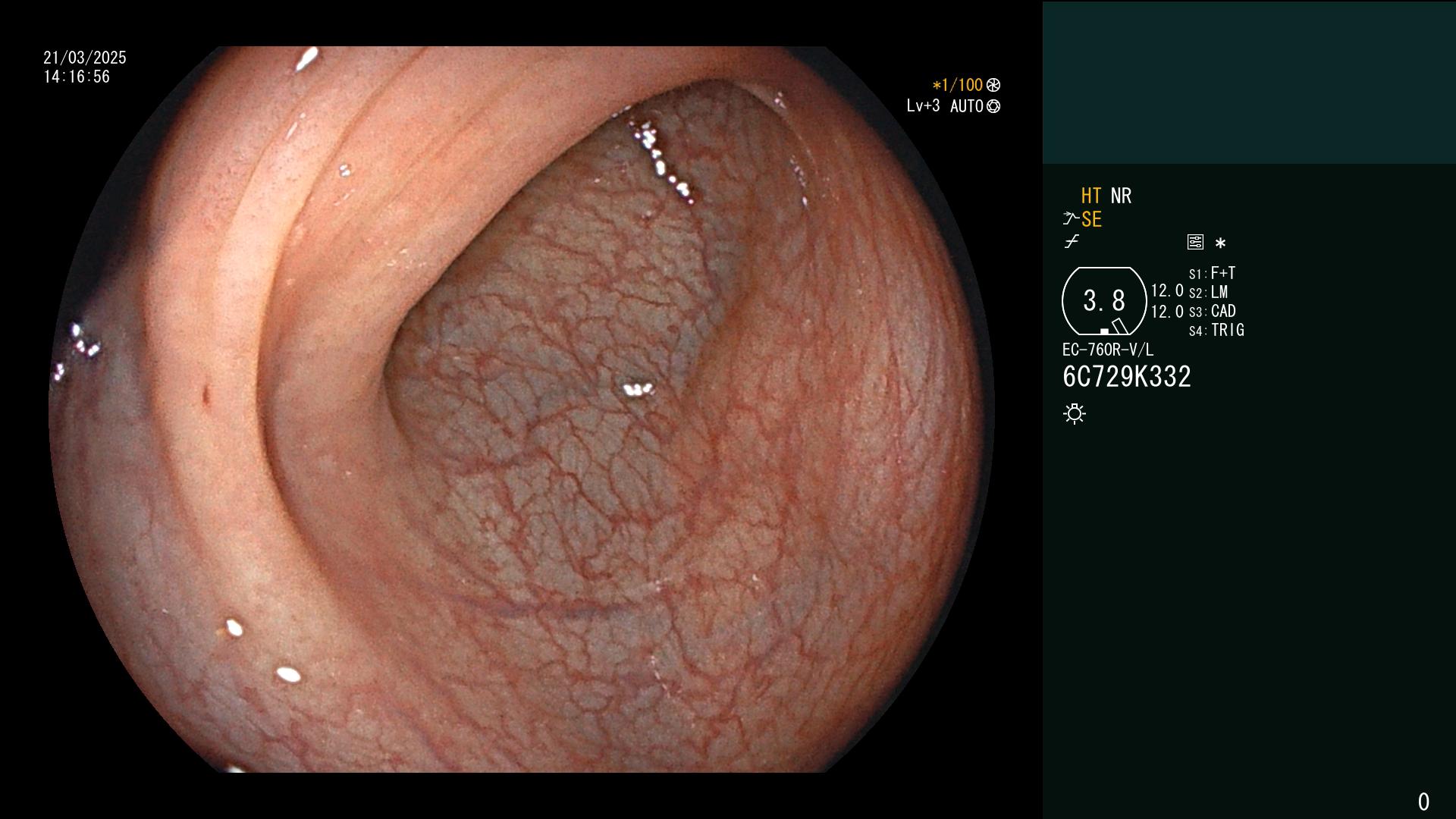Click the slashed f tone icon
The height and width of the screenshot is (819, 1456).
tap(1072, 242)
